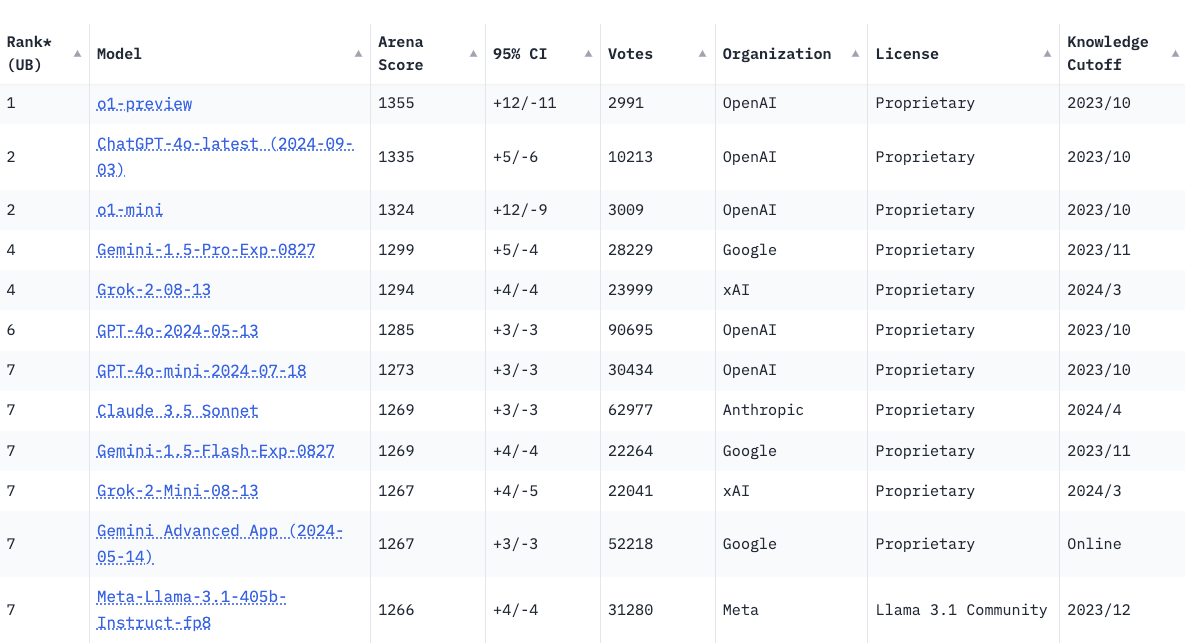This screenshot has height=643, width=1185.
Task: Sort by Rank column arrow icon
Action: [x=77, y=54]
